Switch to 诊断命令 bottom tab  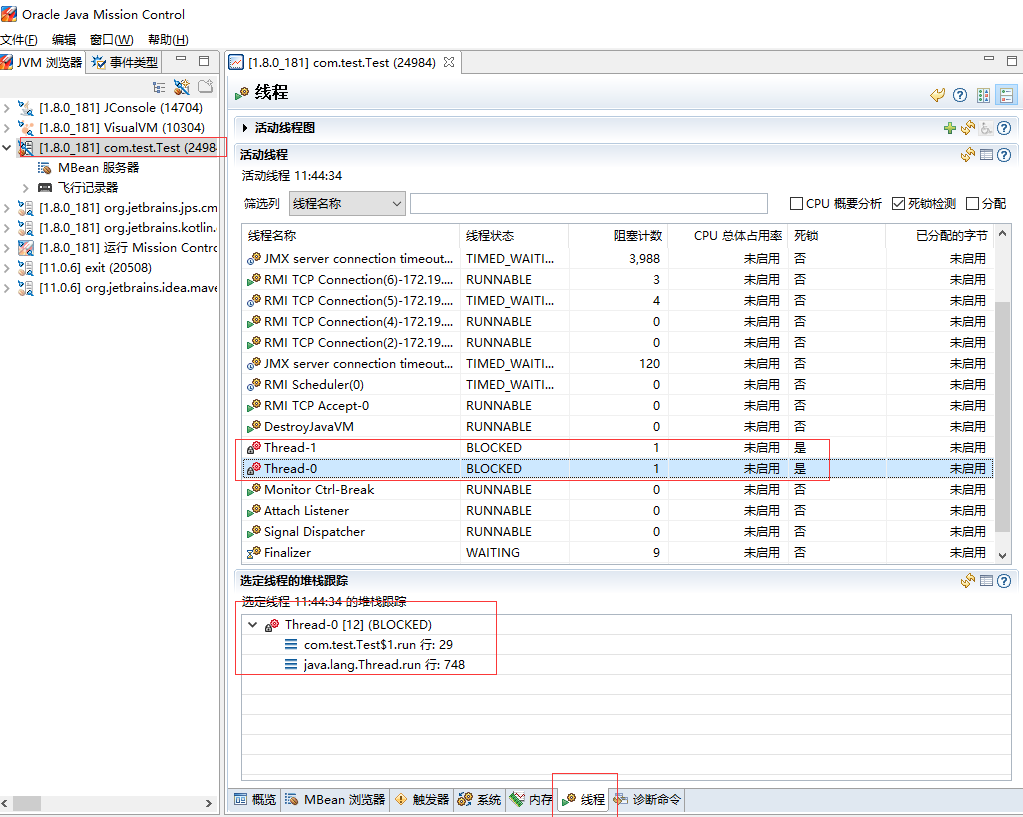coord(647,799)
